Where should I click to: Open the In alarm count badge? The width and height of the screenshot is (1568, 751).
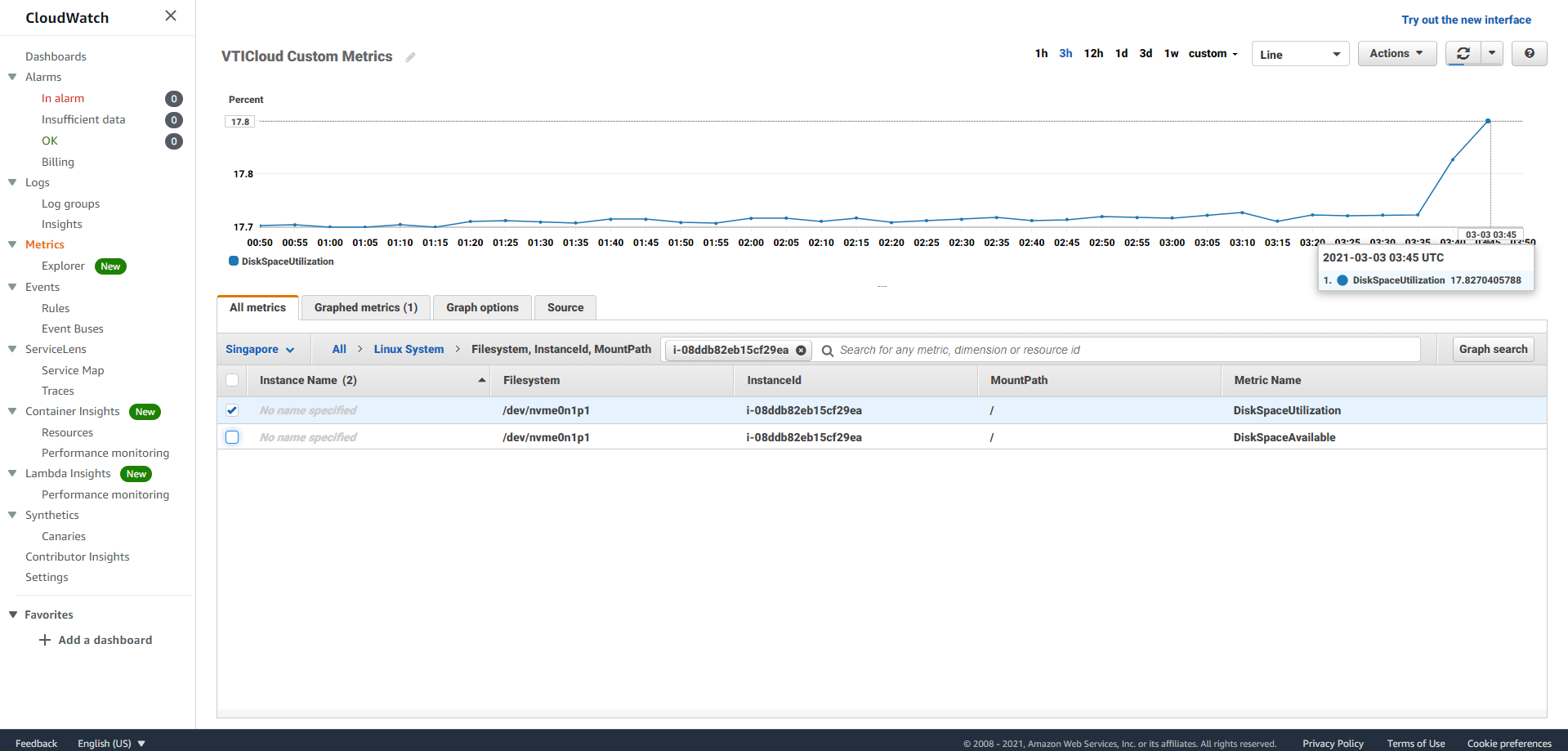174,99
